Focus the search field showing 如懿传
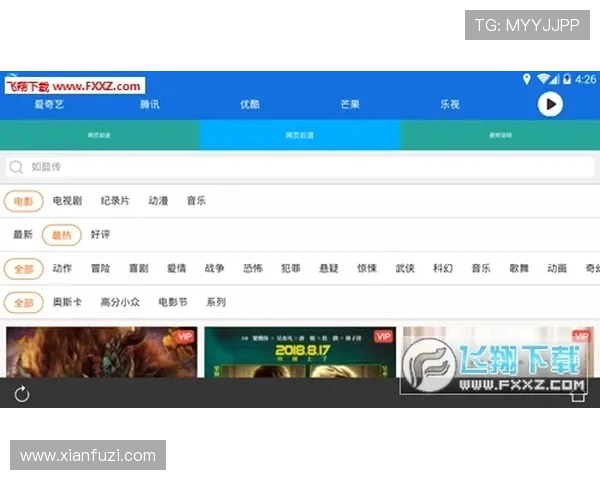The width and height of the screenshot is (600, 480). pos(300,167)
